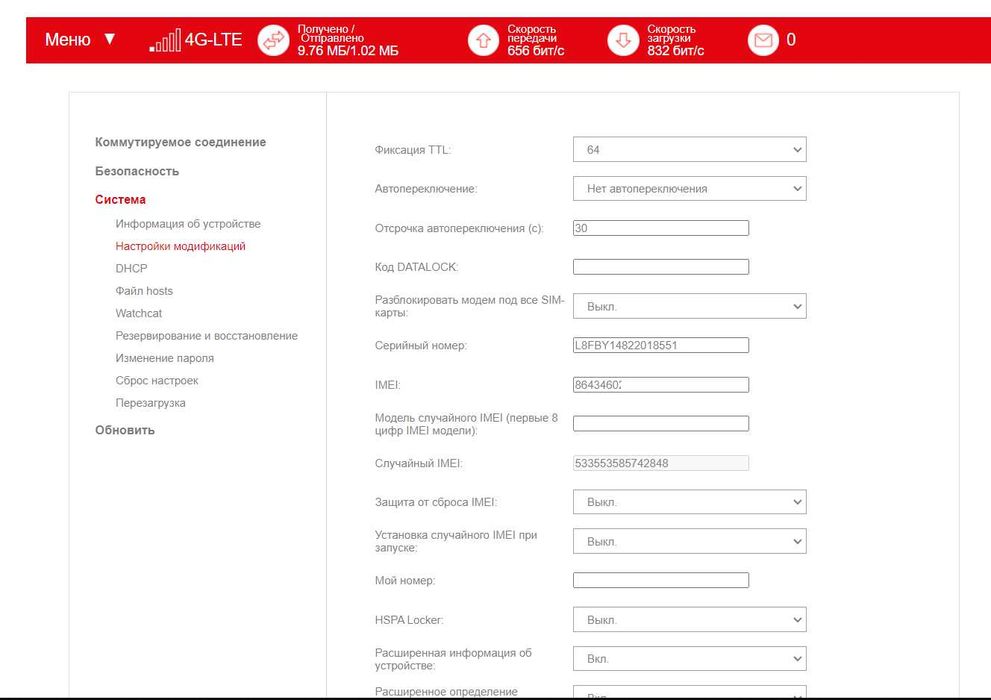Open the Меню dropdown in the red header
The width and height of the screenshot is (991, 700).
coord(80,40)
